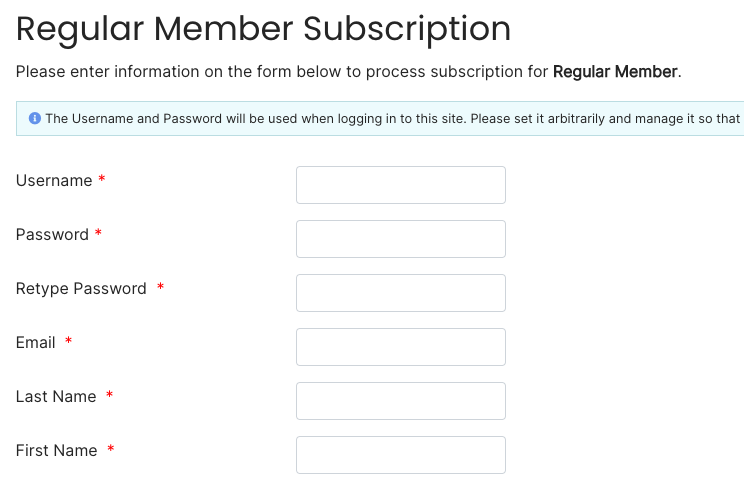744x488 pixels.
Task: Focus the Last Name text field
Action: point(401,401)
